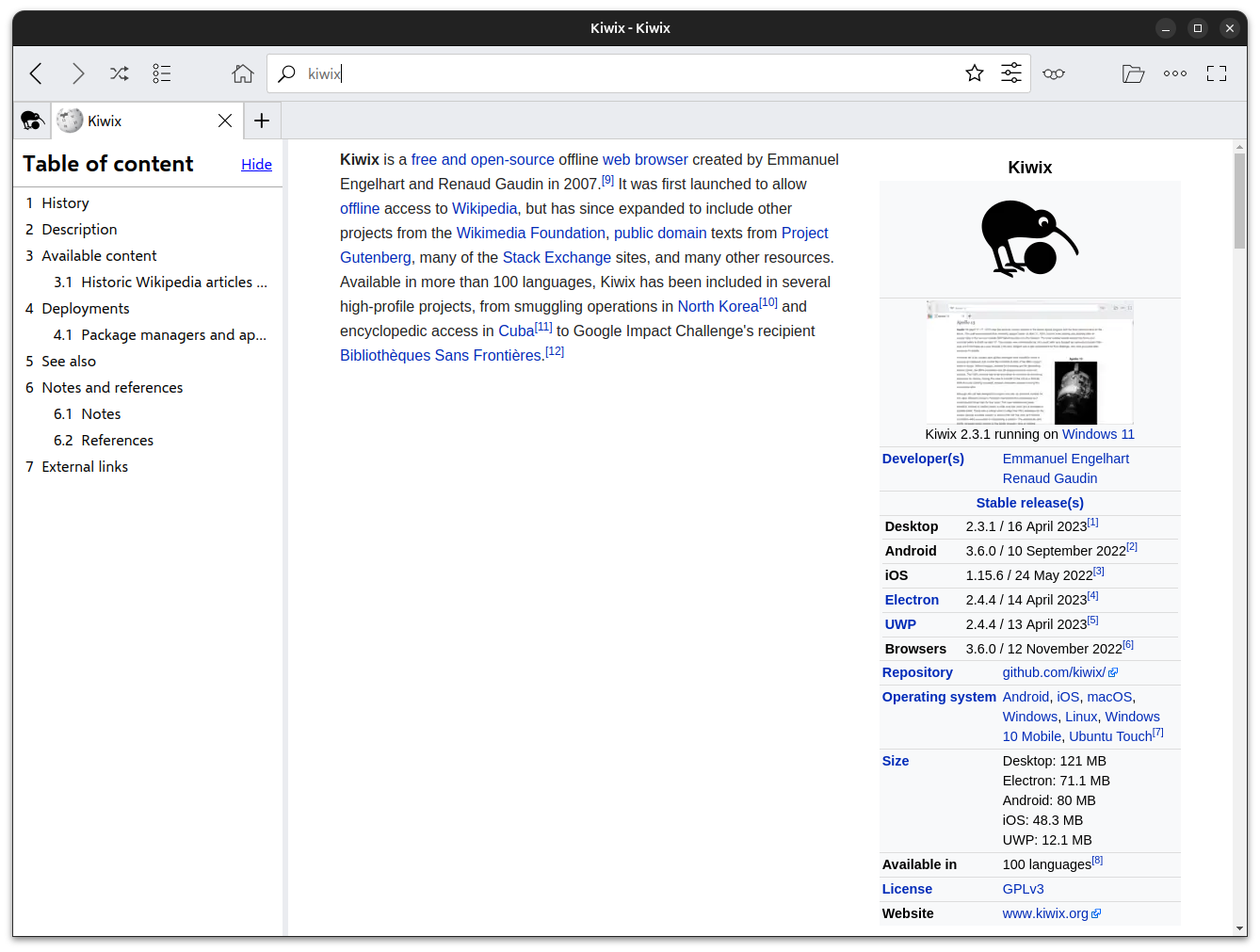Screen dimensions: 1260x952
Task: Close the Kiwix tab
Action: click(225, 121)
